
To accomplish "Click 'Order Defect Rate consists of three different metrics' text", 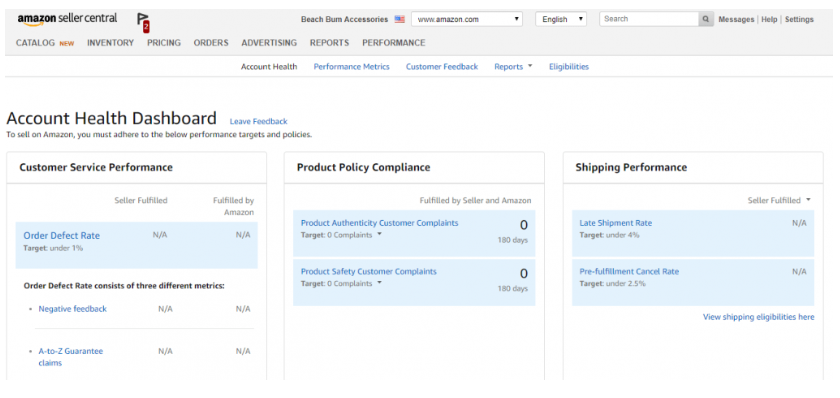I will (x=124, y=286).
